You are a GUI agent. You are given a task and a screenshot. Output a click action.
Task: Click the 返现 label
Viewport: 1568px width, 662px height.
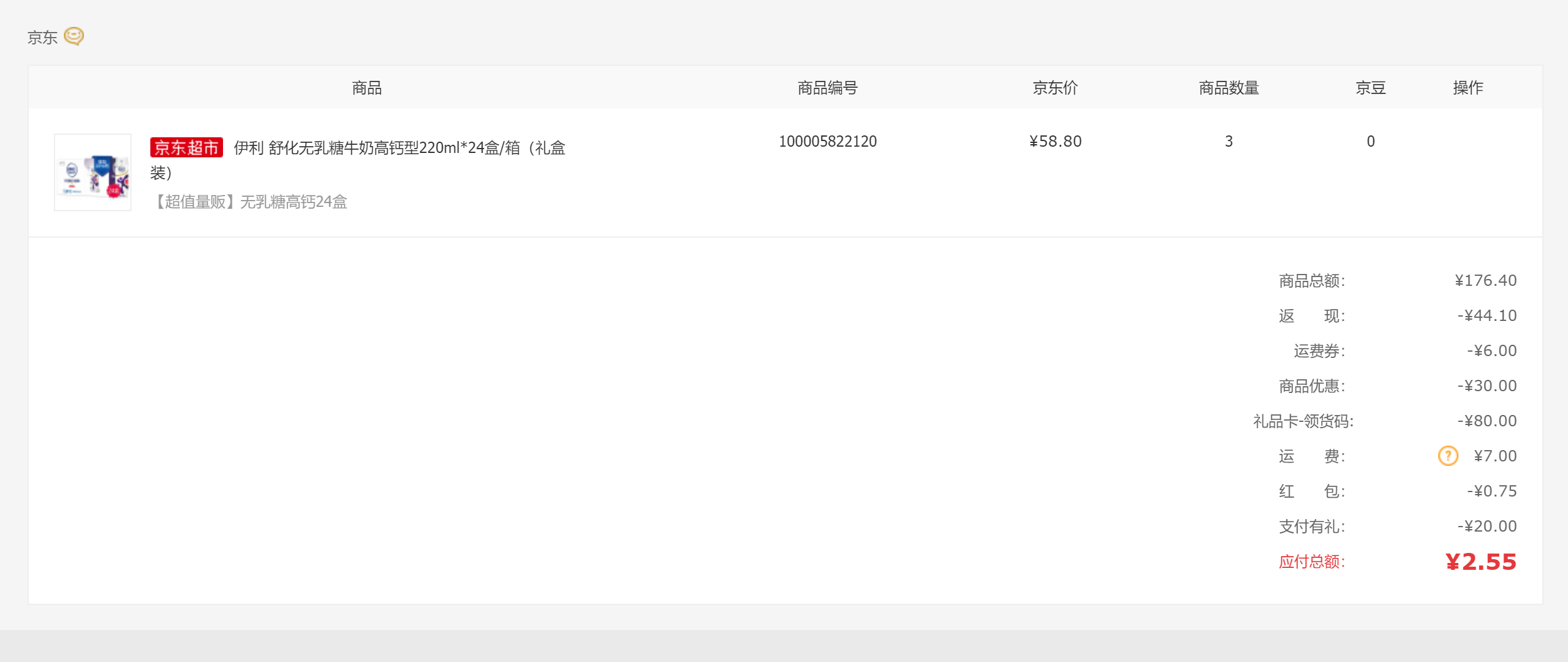(1312, 315)
